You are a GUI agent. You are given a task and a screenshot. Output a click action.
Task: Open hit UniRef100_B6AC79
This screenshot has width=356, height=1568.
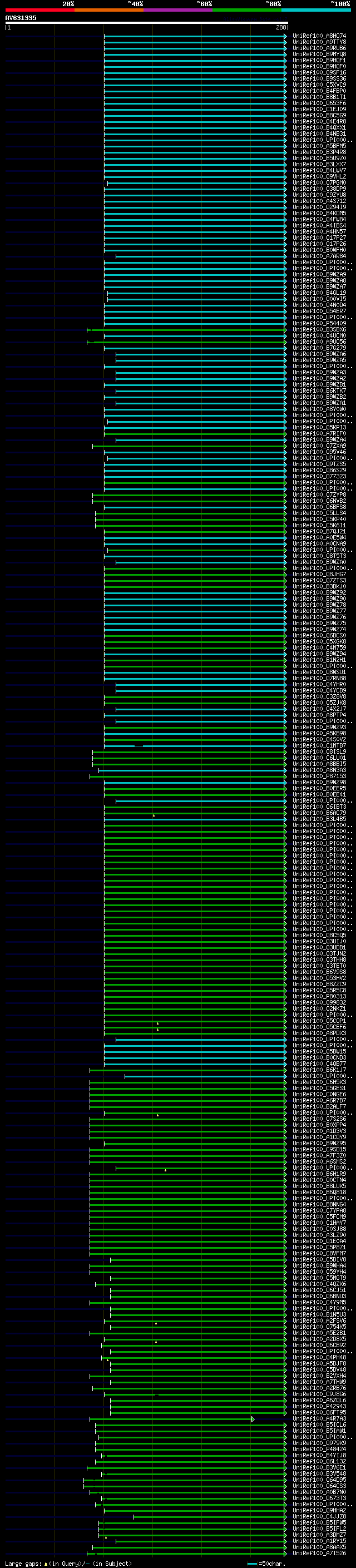coord(319,813)
